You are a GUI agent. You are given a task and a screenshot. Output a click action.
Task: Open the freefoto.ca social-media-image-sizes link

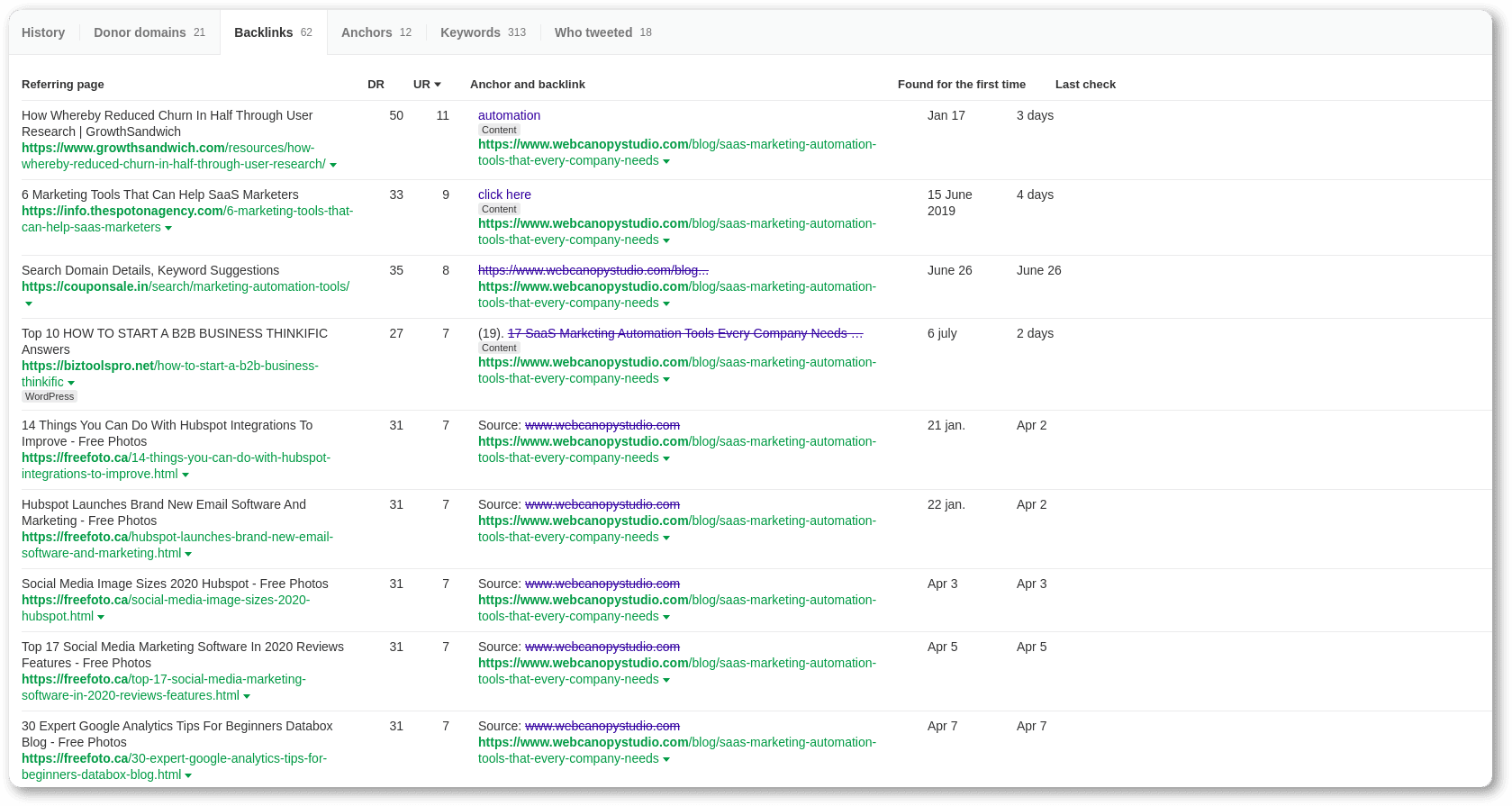coord(166,608)
